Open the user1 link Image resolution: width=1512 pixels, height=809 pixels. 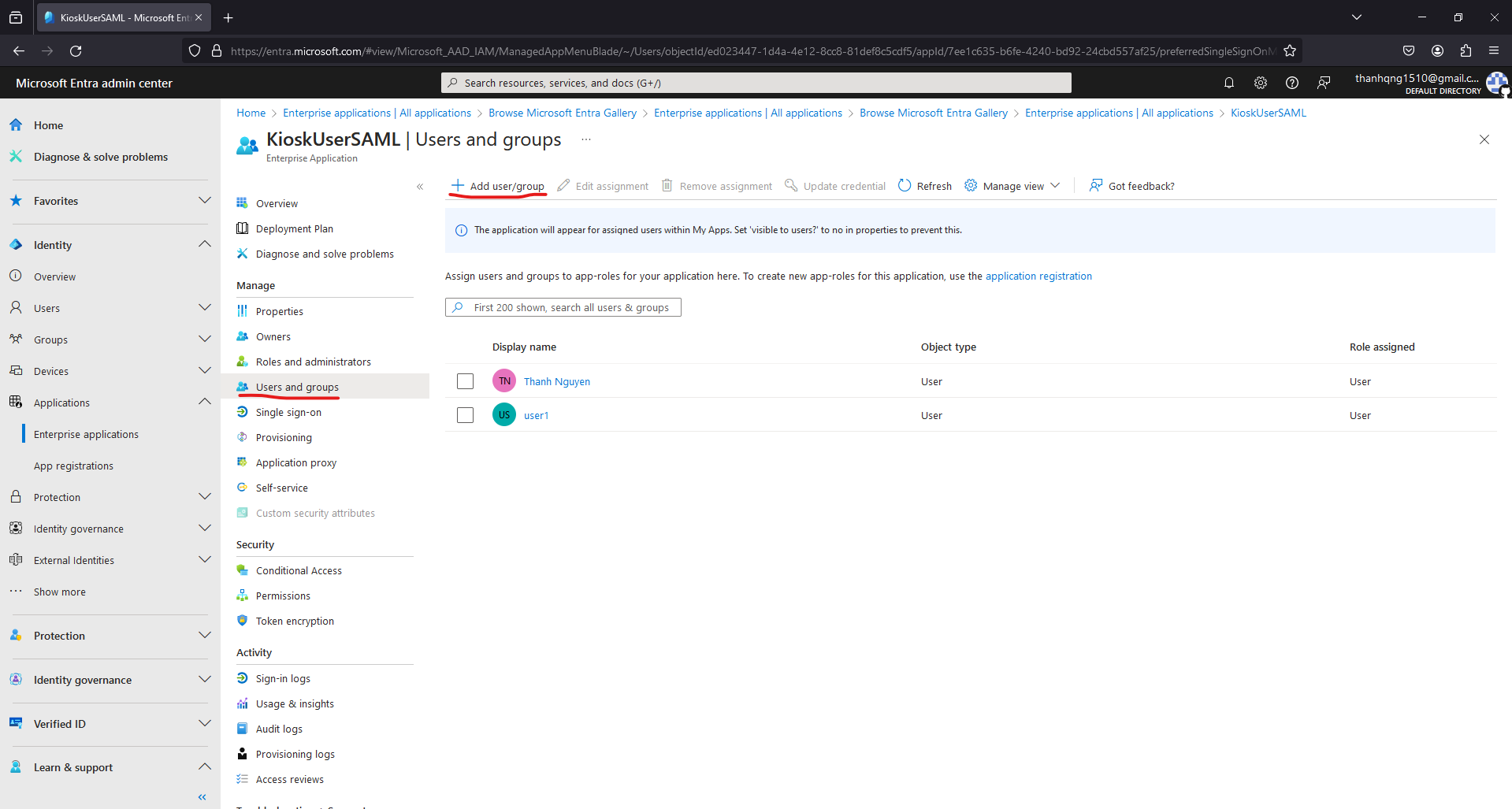coord(537,415)
